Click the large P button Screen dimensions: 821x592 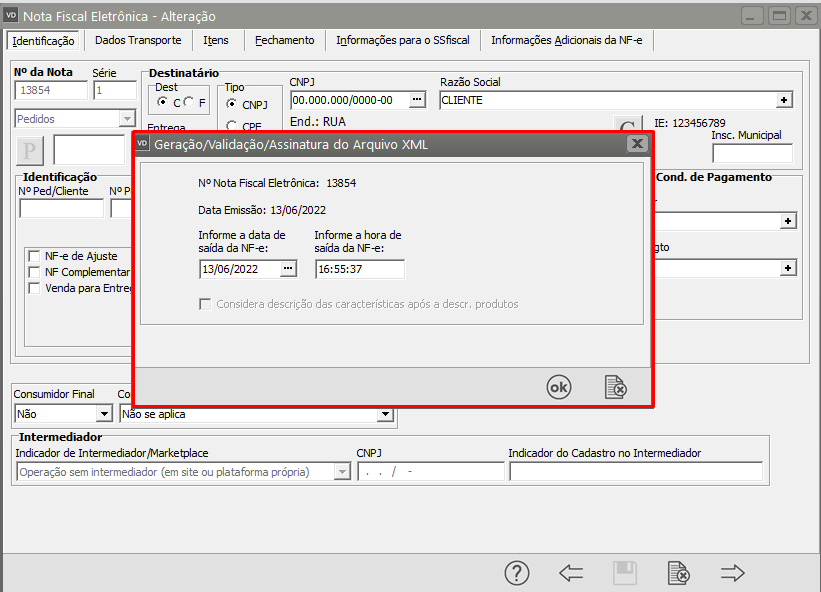(30, 150)
